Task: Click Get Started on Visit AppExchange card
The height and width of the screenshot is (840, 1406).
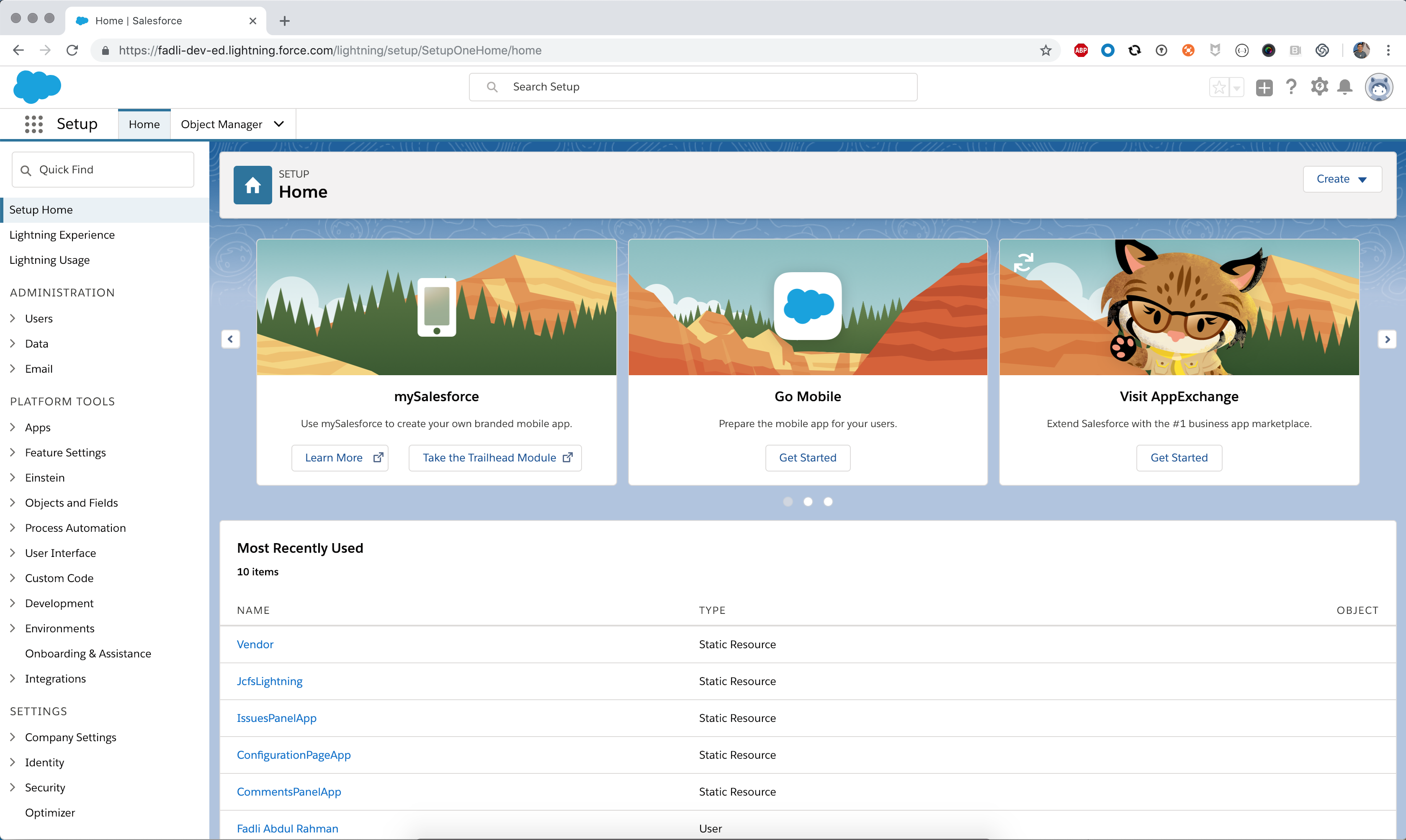Action: tap(1179, 457)
